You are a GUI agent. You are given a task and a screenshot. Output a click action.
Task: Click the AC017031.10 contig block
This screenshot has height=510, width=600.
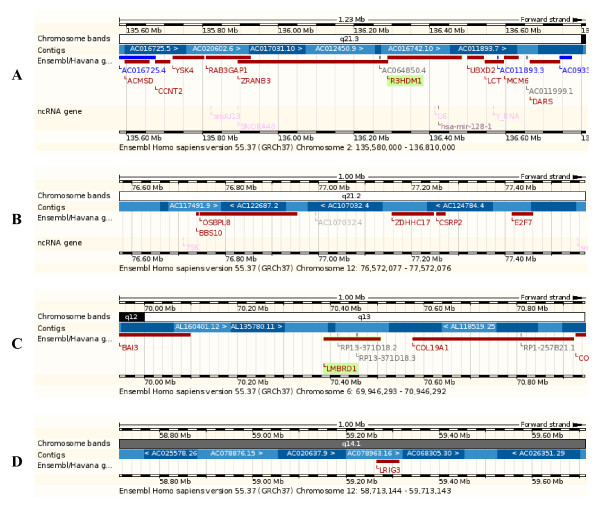276,49
